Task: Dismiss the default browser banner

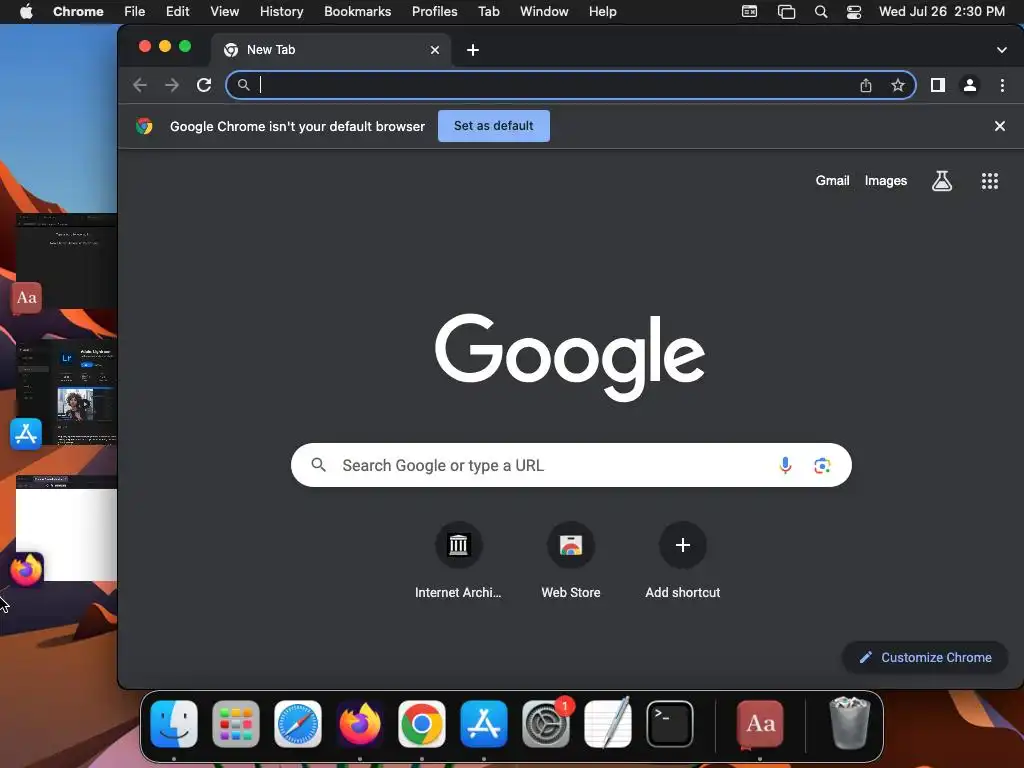Action: tap(999, 126)
